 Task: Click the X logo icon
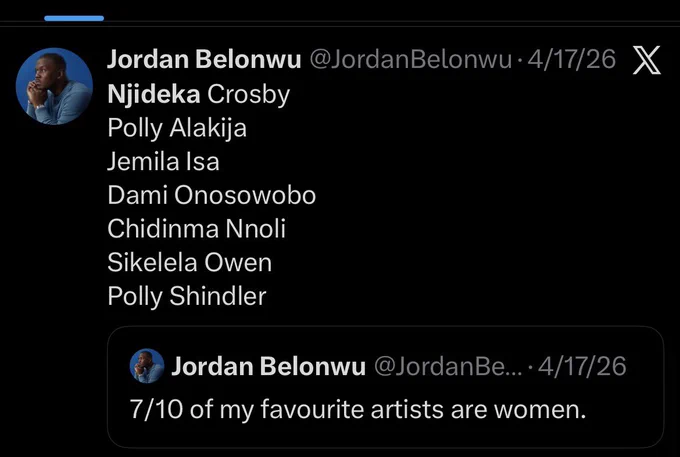pyautogui.click(x=646, y=60)
